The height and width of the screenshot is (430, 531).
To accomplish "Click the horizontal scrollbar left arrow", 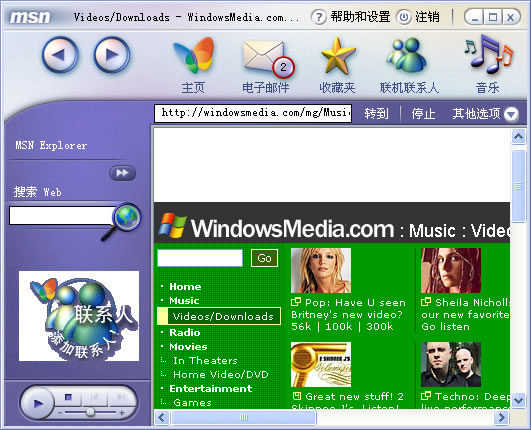I will (x=162, y=417).
